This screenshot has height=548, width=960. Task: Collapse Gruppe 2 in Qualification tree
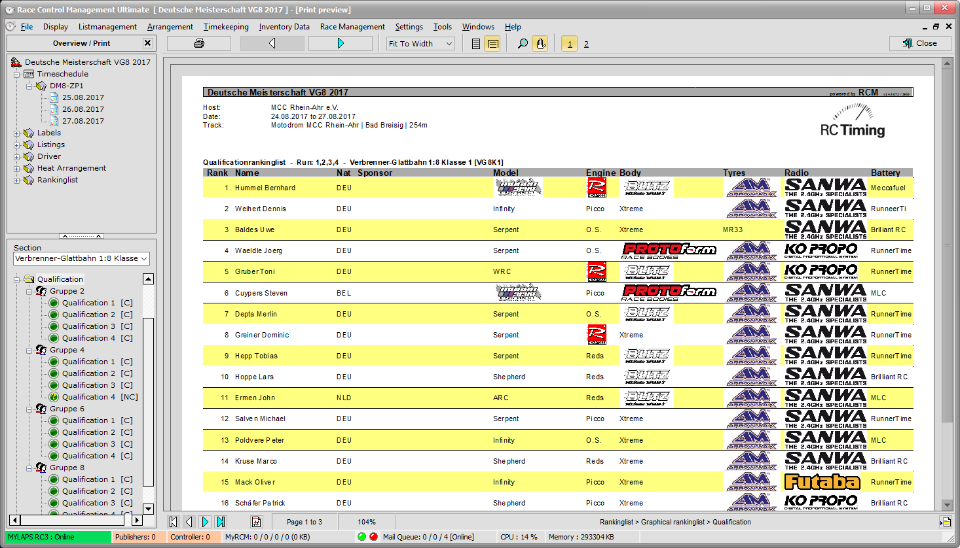click(x=29, y=291)
